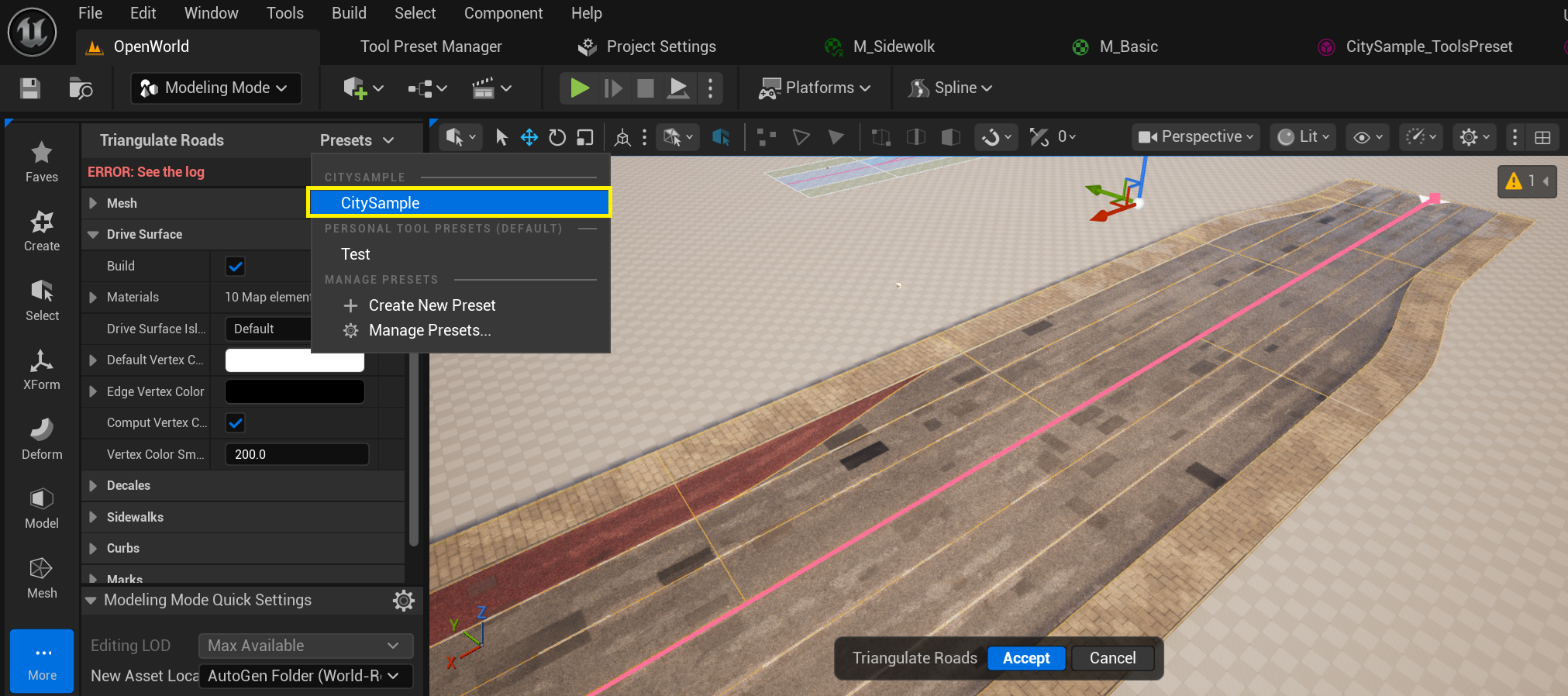Cancel the Triangulate Roads tool
The height and width of the screenshot is (696, 1568).
[x=1112, y=658]
